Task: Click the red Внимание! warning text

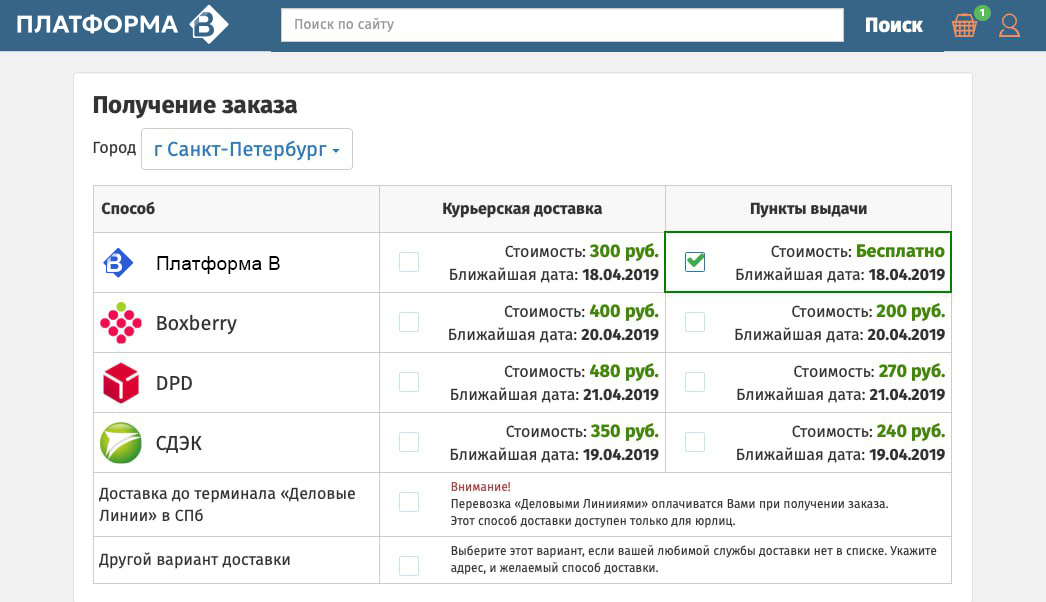Action: coord(480,487)
